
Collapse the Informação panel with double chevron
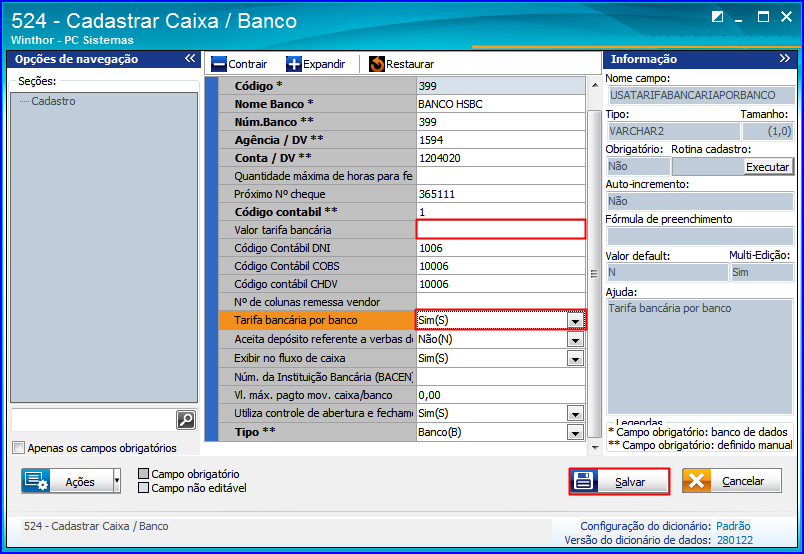tap(785, 58)
